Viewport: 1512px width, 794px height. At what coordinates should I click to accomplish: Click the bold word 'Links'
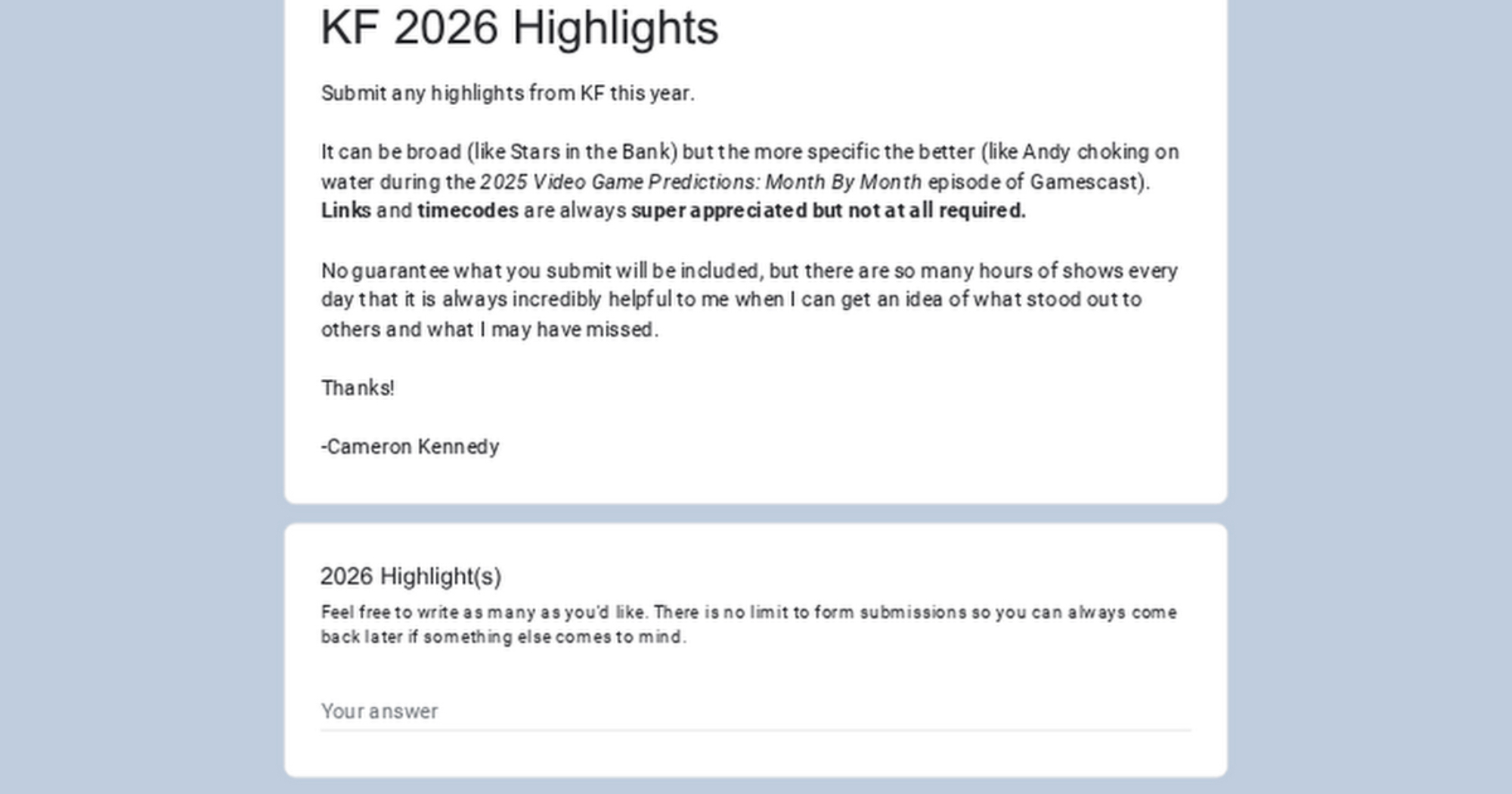345,210
